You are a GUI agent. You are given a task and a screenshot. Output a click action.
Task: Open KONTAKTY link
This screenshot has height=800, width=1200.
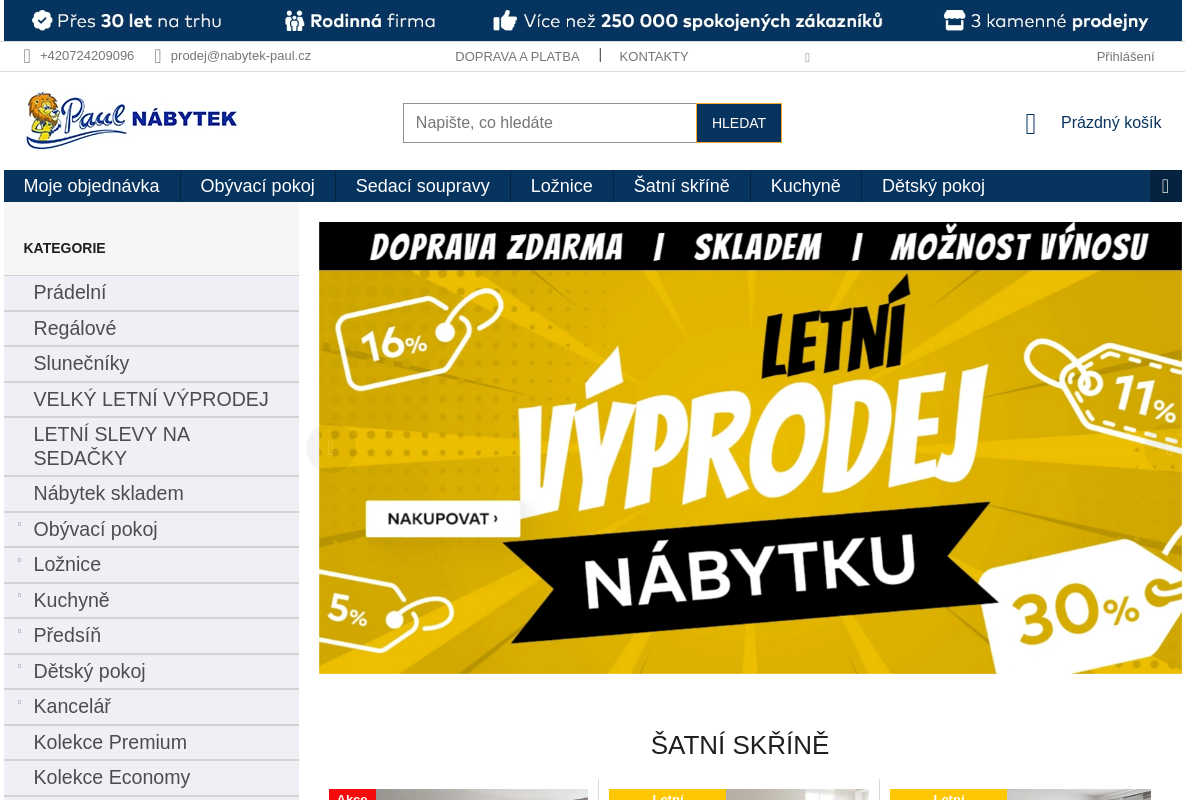654,57
